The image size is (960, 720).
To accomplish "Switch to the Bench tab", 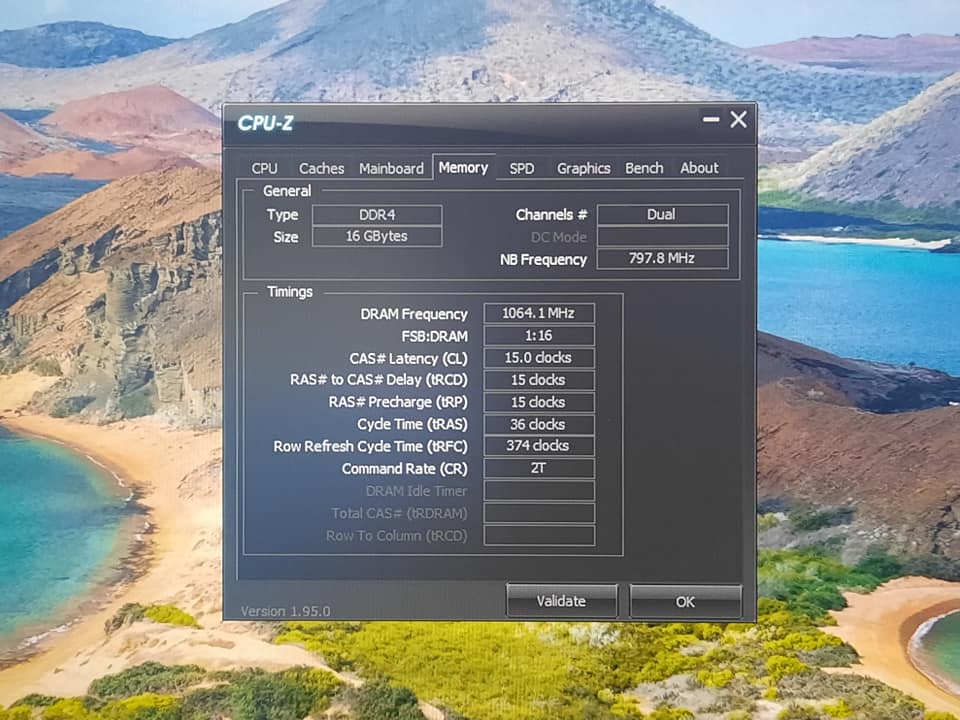I will [644, 168].
